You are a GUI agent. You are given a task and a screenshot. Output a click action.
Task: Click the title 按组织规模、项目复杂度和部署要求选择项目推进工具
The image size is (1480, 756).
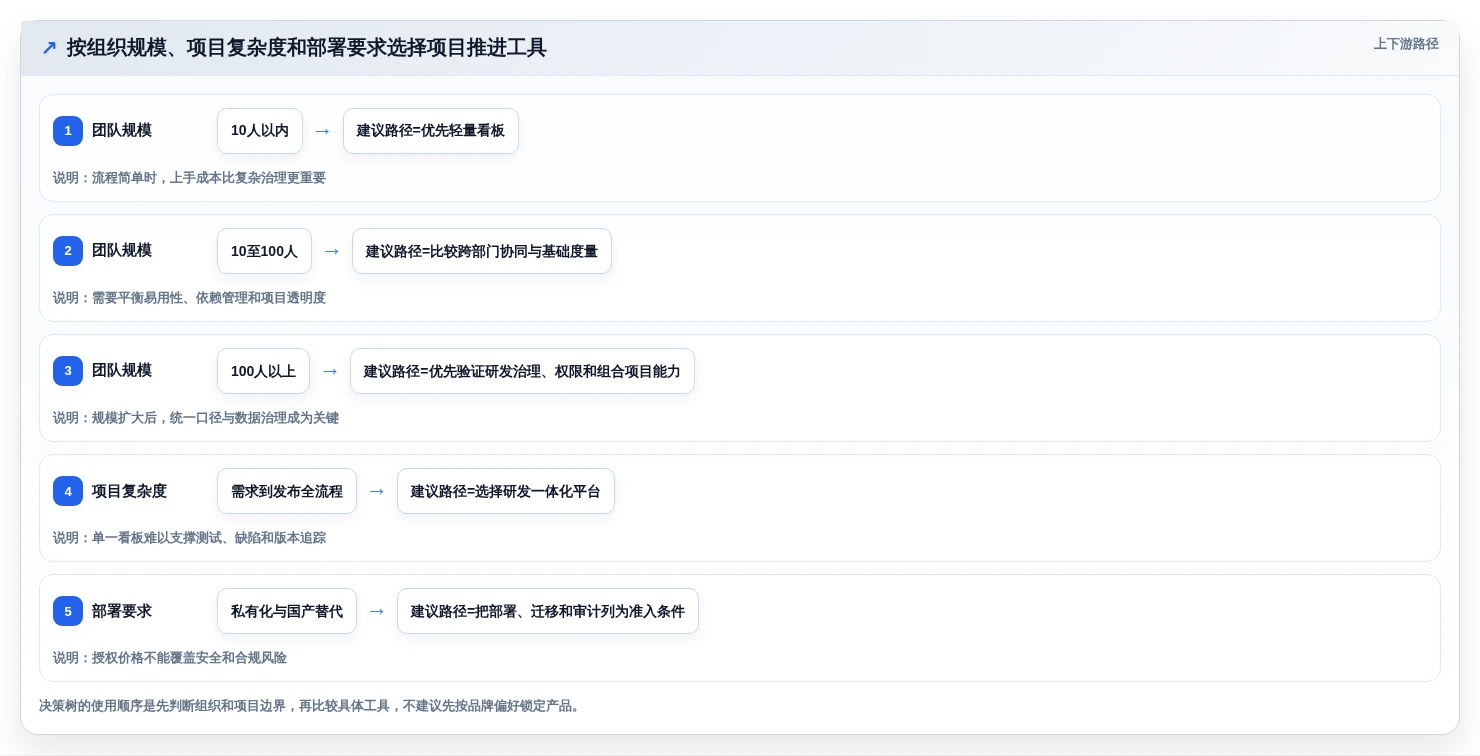(x=307, y=48)
